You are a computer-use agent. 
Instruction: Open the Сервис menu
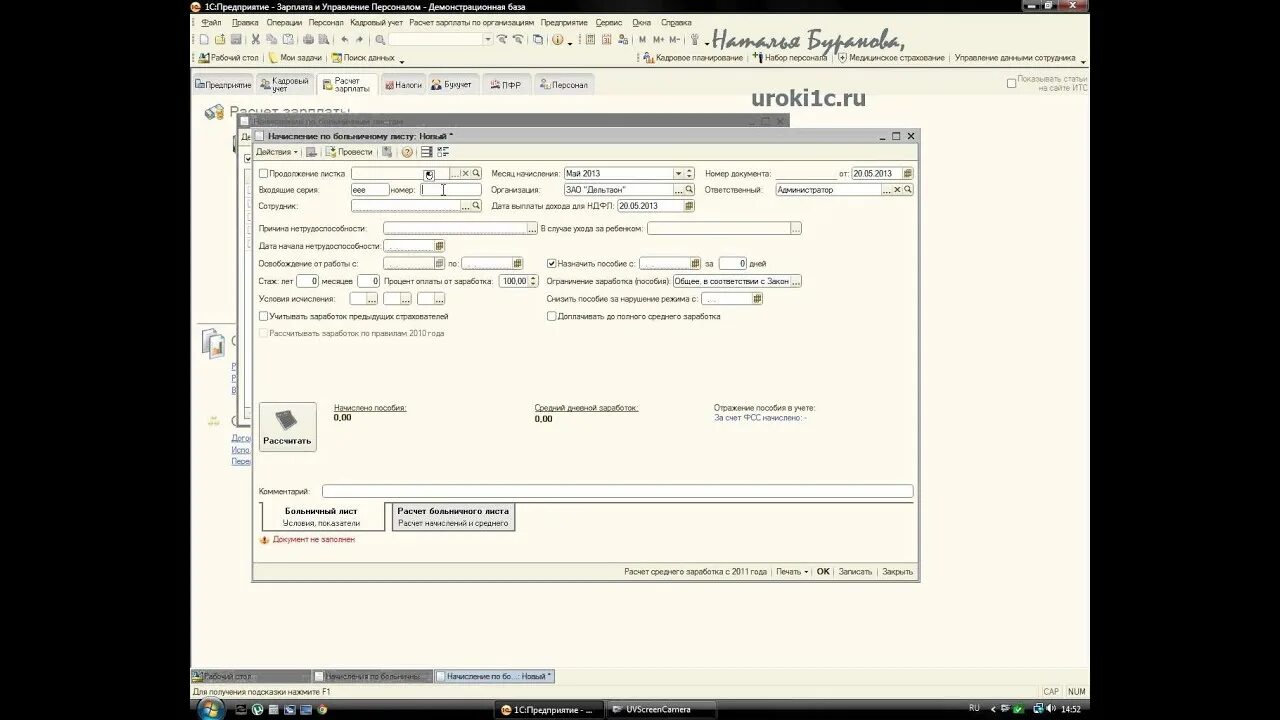[x=608, y=22]
